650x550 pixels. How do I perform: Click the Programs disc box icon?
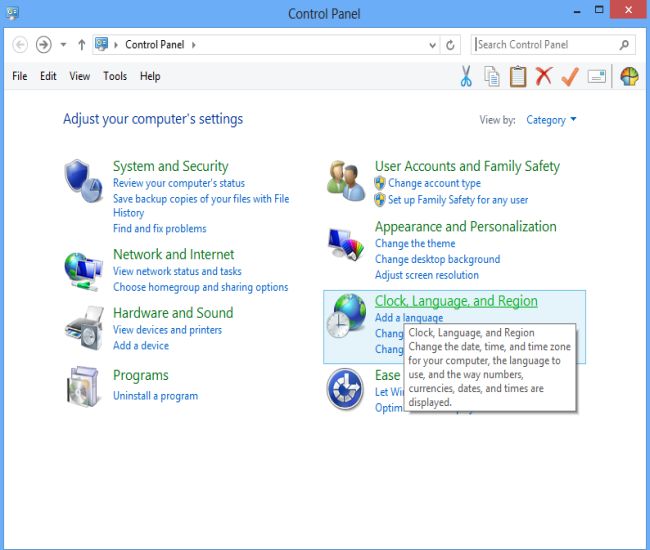(x=83, y=386)
